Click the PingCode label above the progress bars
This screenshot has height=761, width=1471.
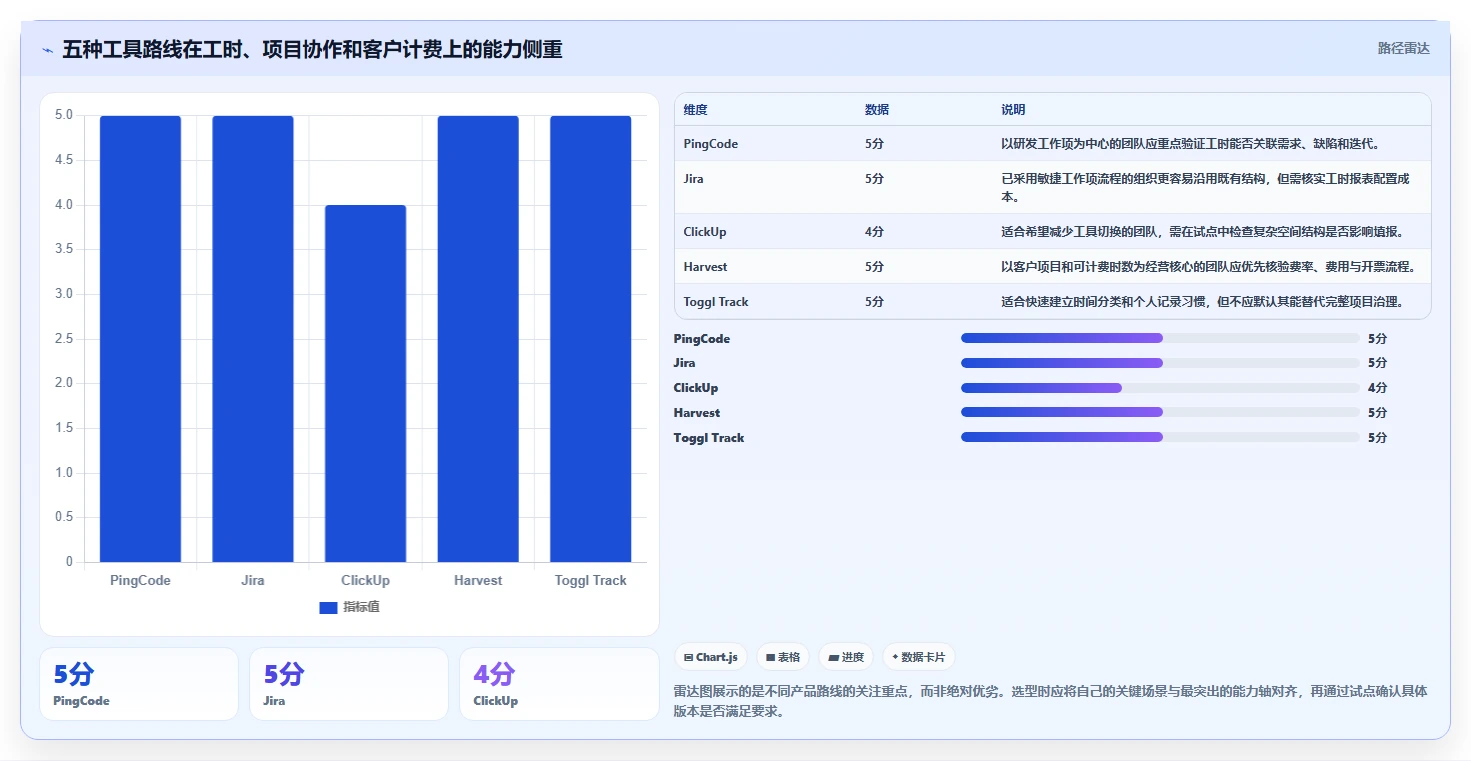pos(702,339)
